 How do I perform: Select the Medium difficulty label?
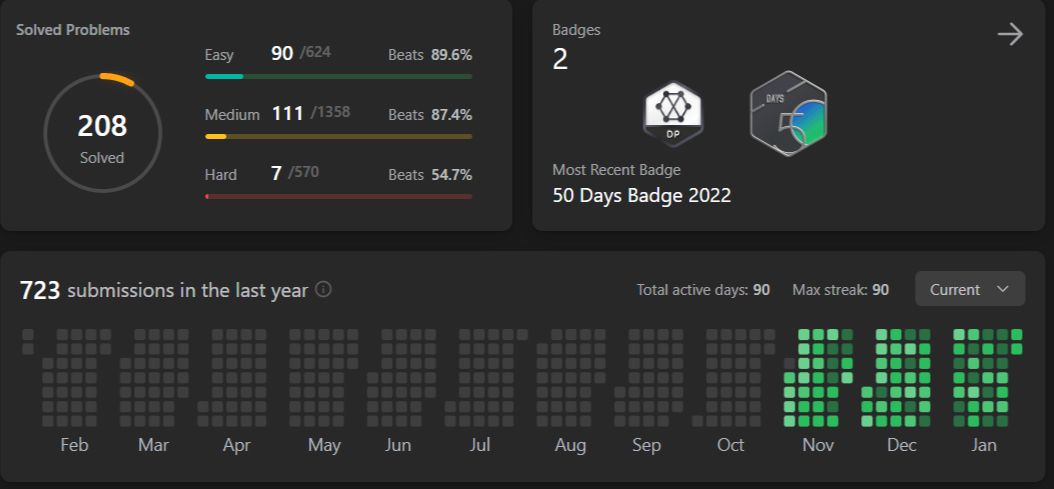pyautogui.click(x=232, y=115)
